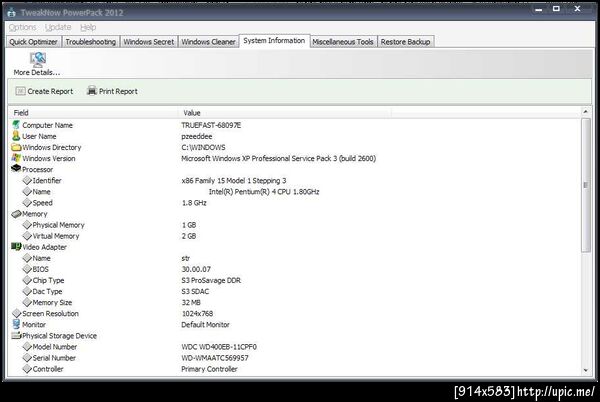
Task: Click the Physical Memory diamond icon
Action: (27, 225)
